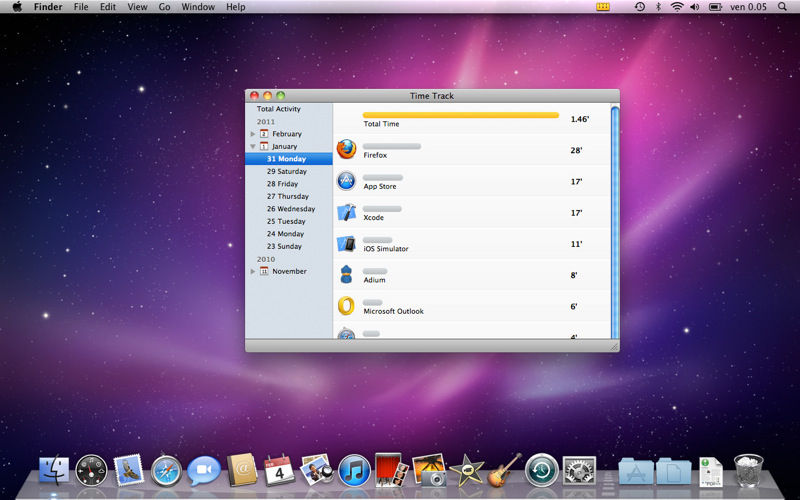Open Time Machine from the Dock

[541, 470]
